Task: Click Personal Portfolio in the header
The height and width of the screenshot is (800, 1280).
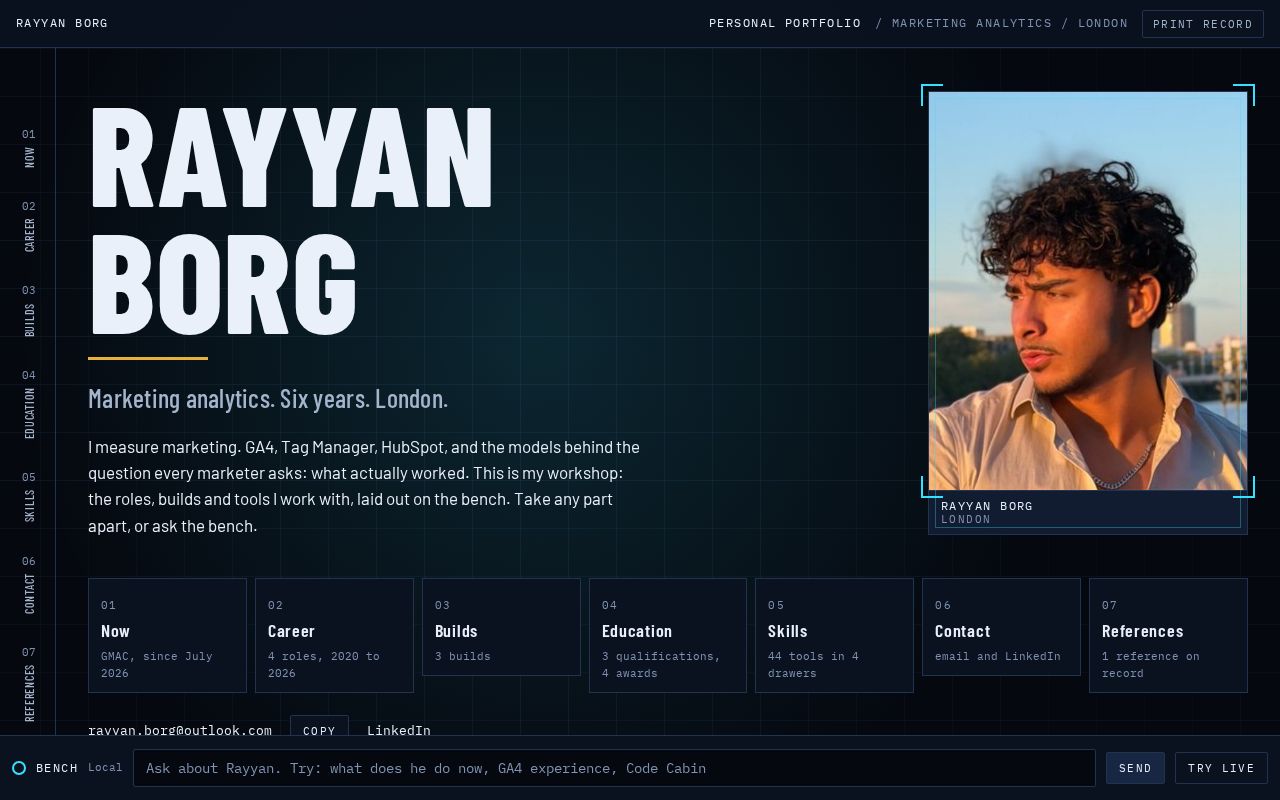Action: pos(785,23)
